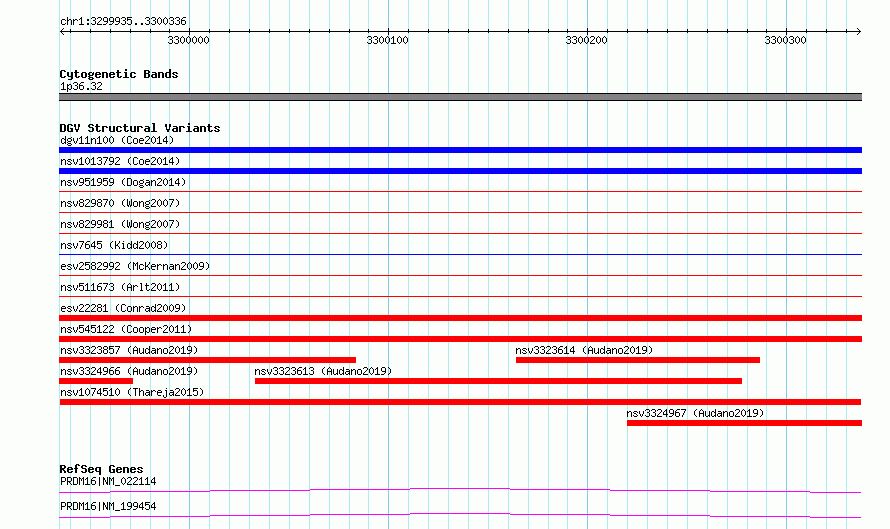Select the red esv22281 variant bar

(x=460, y=318)
